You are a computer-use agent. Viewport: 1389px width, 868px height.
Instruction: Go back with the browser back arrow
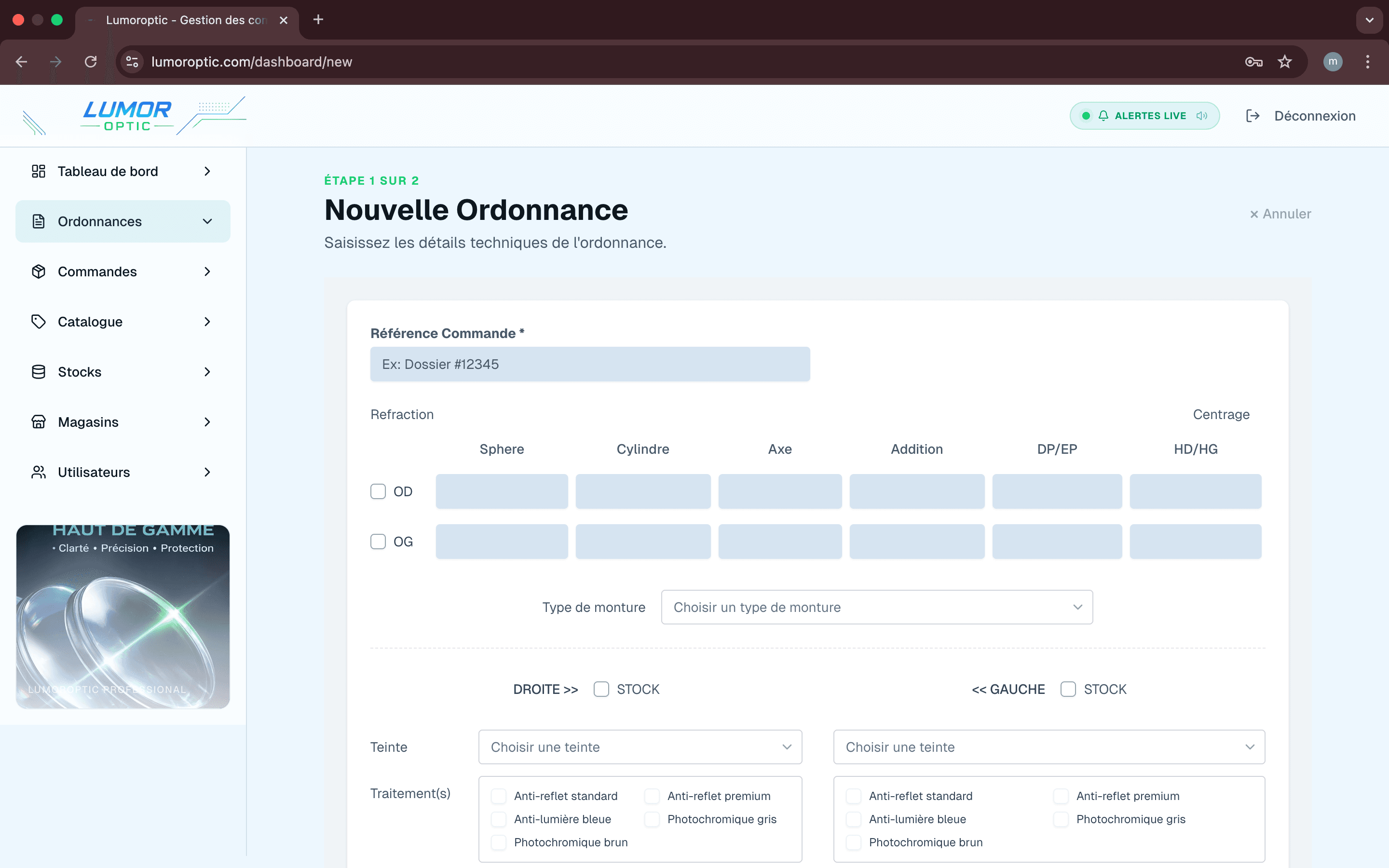tap(21, 61)
